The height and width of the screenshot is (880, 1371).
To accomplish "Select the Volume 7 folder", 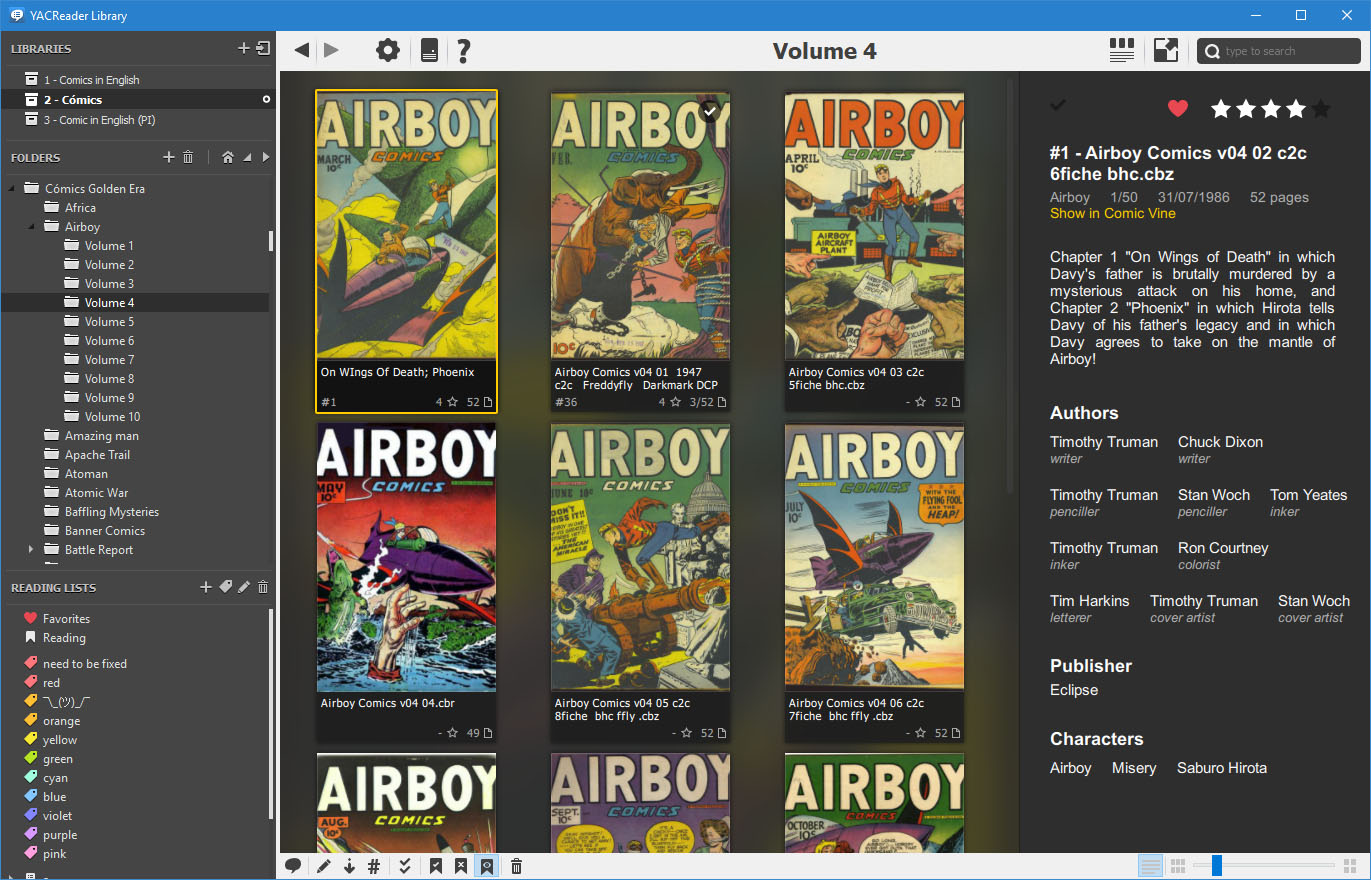I will pos(109,360).
